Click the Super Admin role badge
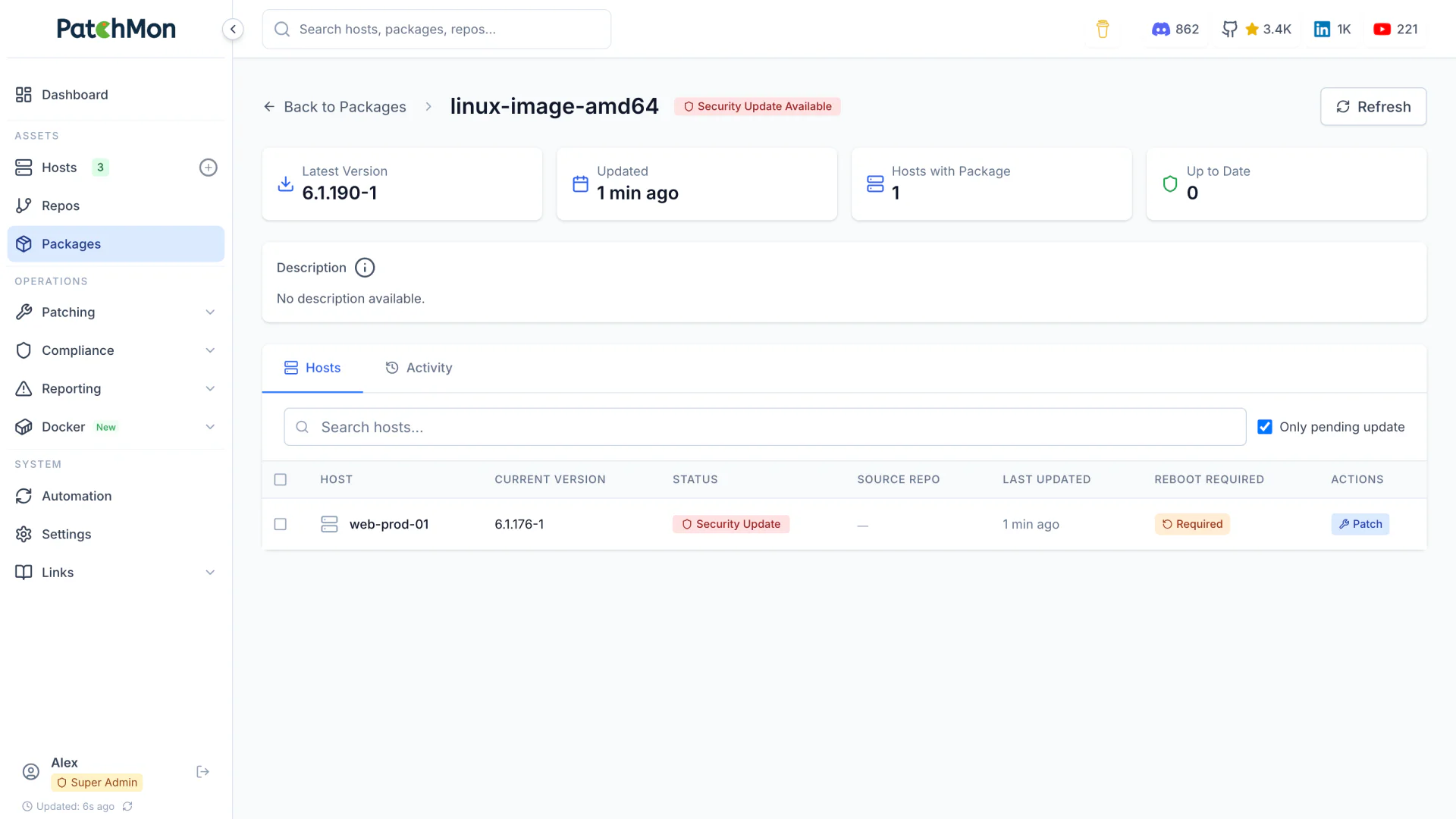The width and height of the screenshot is (1456, 819). [97, 783]
